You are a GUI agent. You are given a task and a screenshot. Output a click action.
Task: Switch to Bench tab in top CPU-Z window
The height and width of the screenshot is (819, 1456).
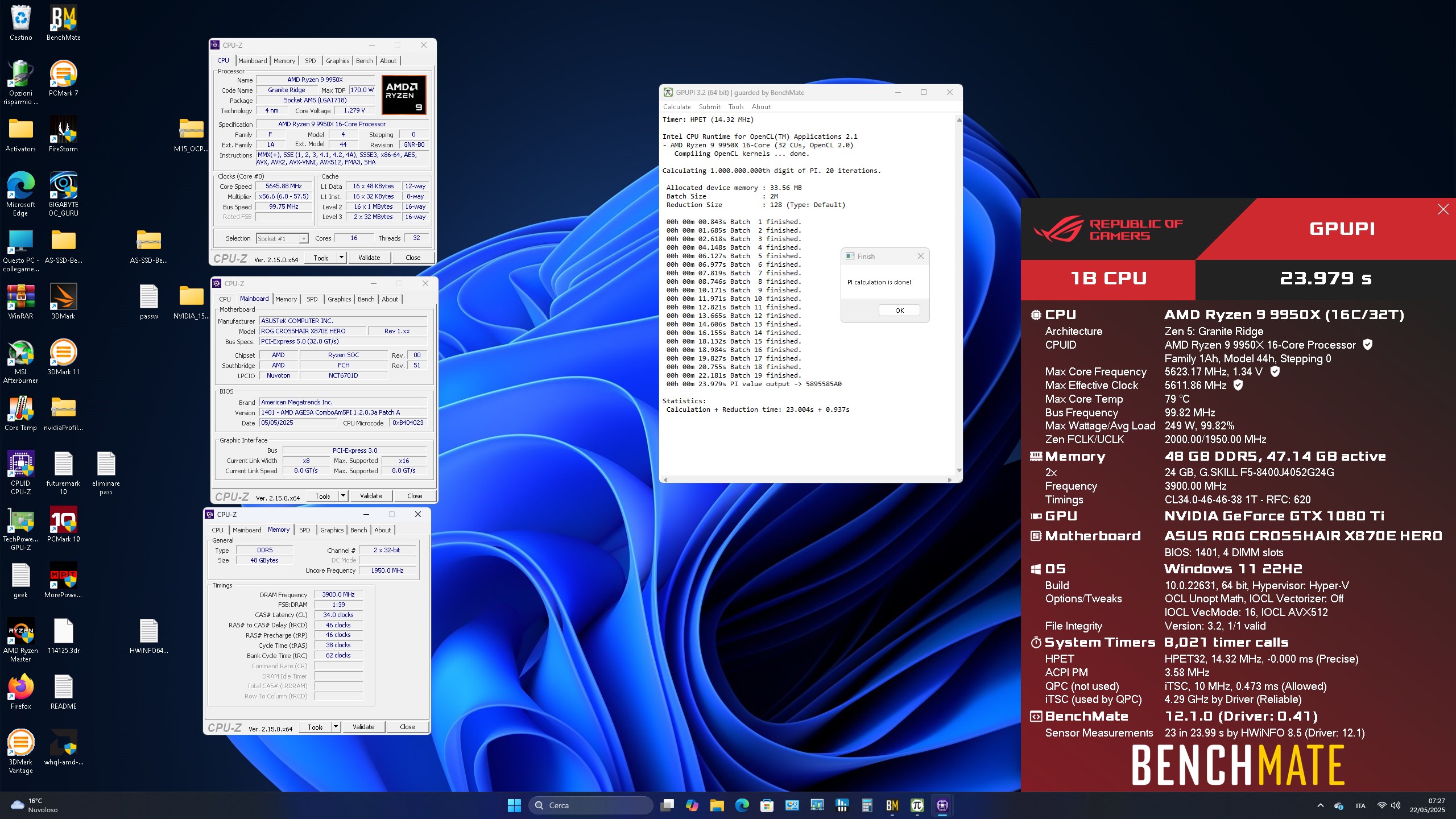364,61
